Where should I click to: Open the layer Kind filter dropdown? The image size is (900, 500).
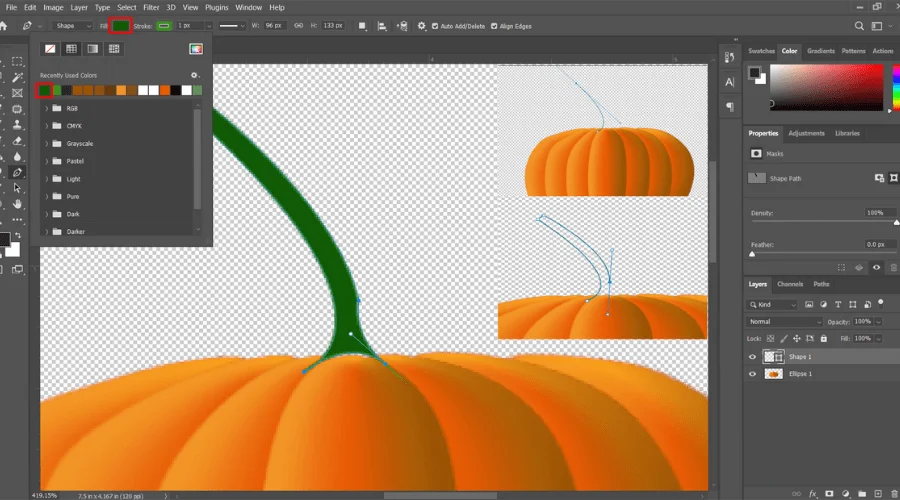pos(773,305)
